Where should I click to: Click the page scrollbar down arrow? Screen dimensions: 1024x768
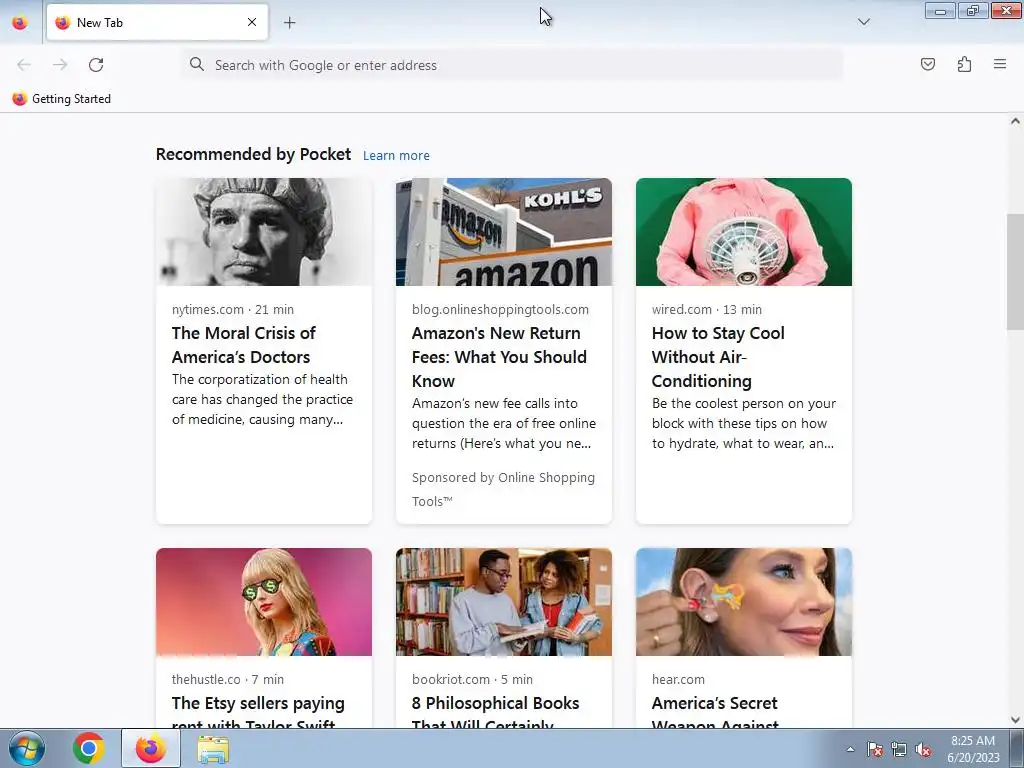click(x=1015, y=720)
